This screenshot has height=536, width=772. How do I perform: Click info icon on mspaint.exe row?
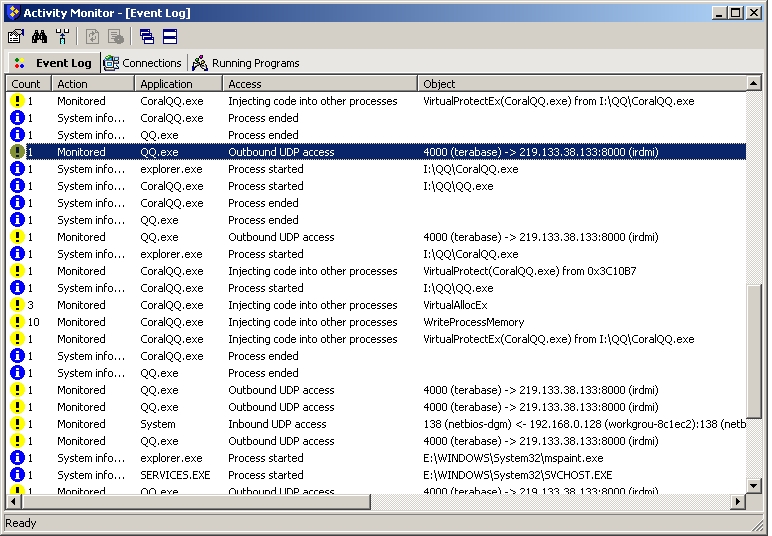(17, 458)
